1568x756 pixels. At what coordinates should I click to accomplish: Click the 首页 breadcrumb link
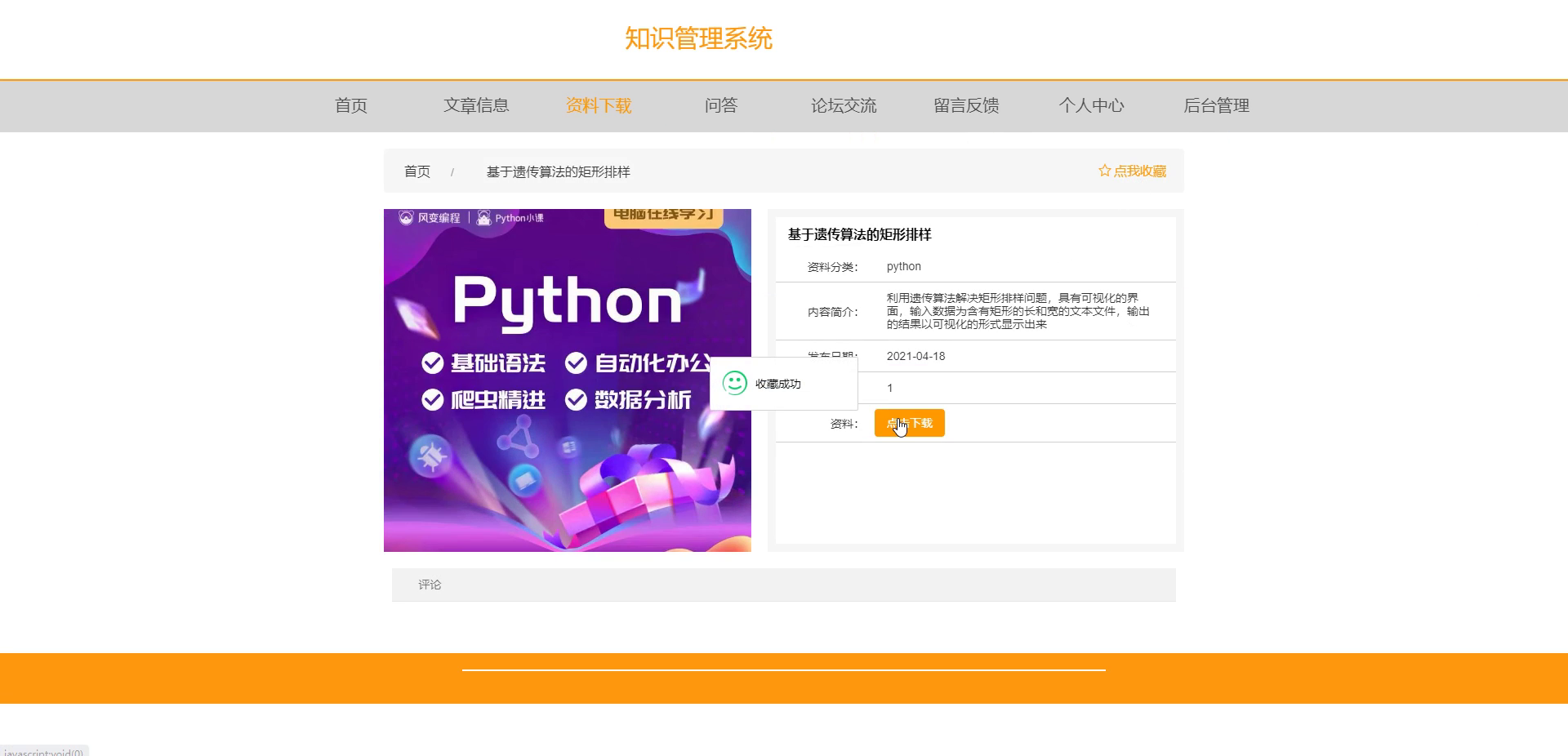click(417, 171)
